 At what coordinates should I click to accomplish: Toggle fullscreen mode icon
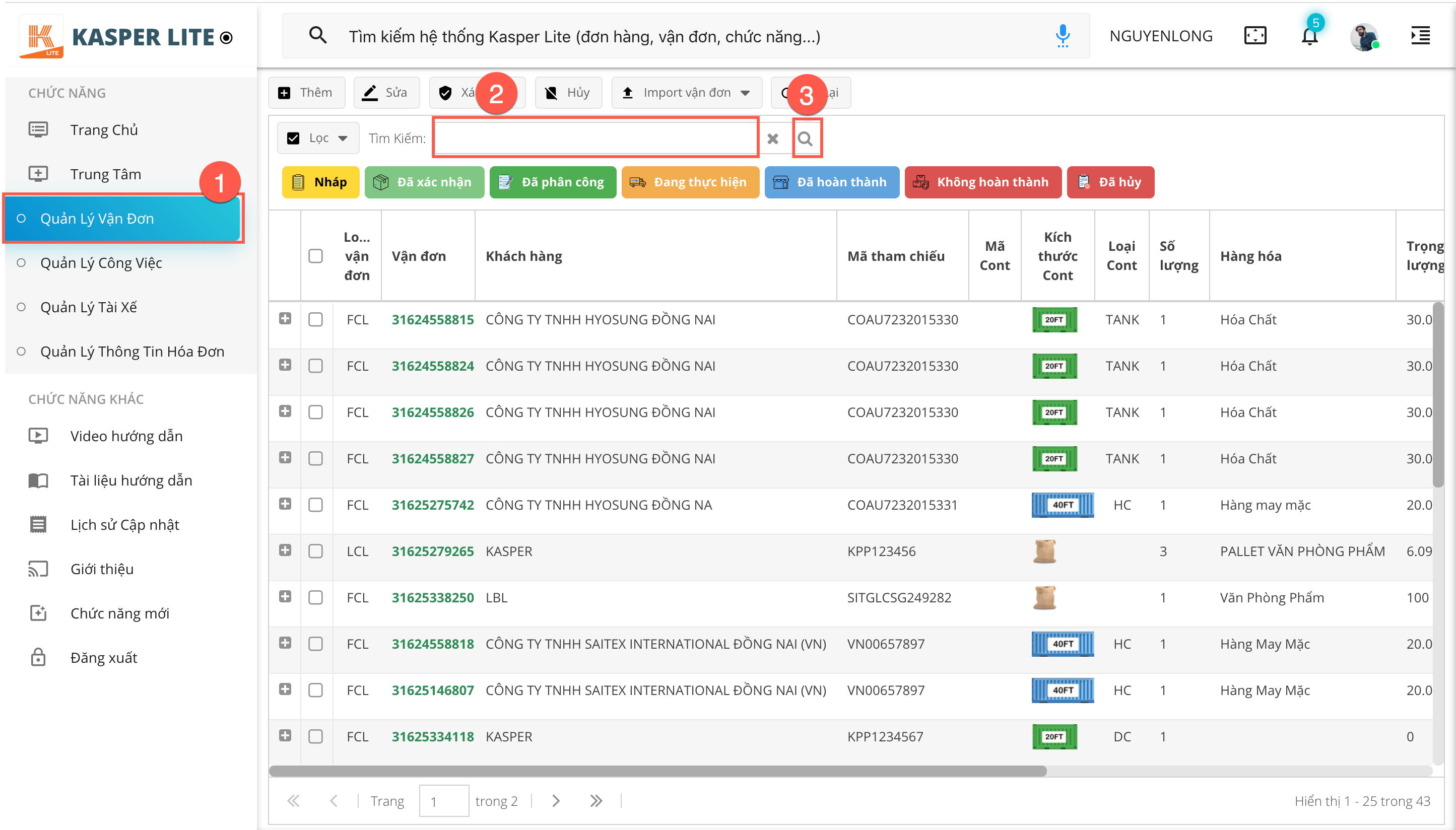[1255, 36]
